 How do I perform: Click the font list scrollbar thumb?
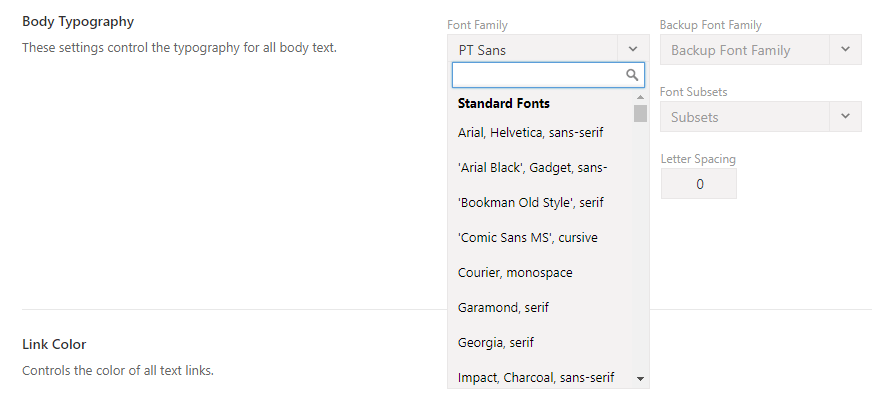(640, 111)
